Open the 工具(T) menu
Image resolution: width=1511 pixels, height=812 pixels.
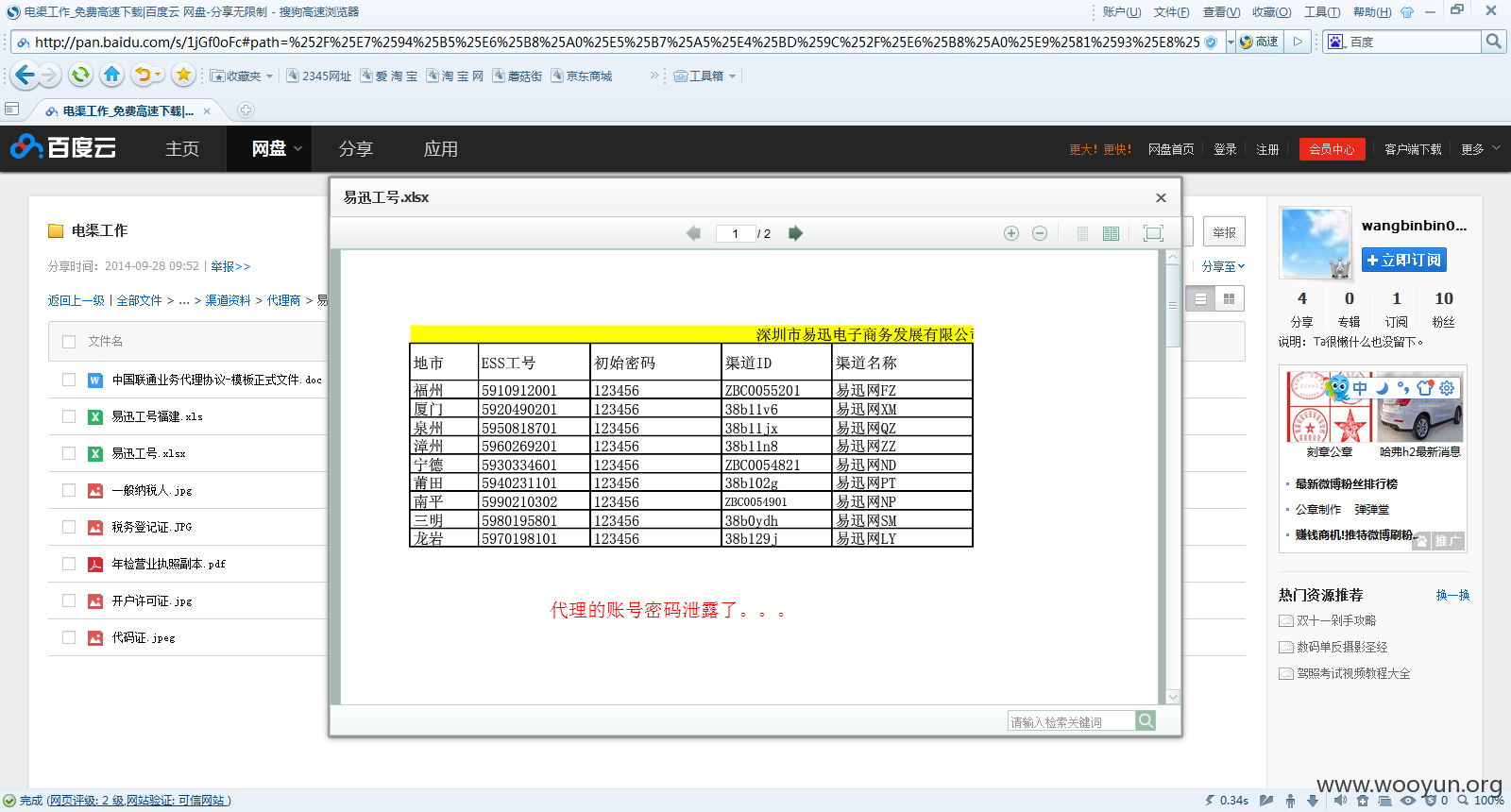tap(1322, 12)
